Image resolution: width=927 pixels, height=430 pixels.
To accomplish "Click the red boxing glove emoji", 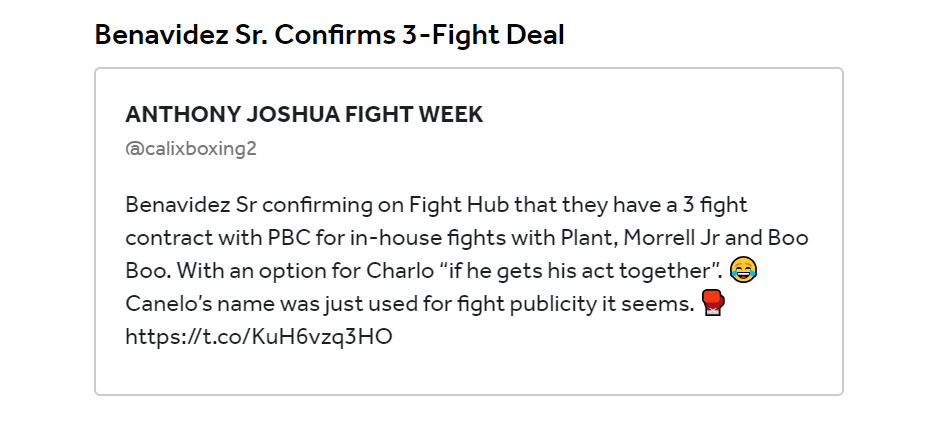I will pos(713,303).
